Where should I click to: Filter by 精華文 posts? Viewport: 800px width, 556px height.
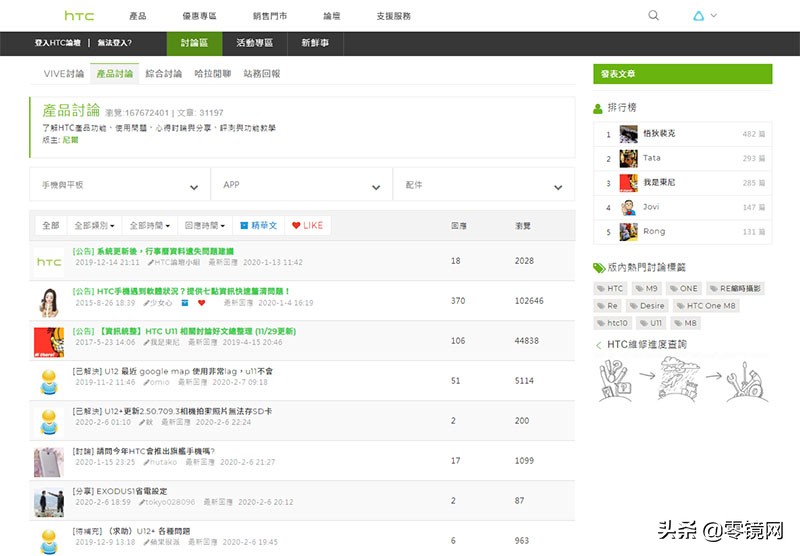click(x=259, y=225)
